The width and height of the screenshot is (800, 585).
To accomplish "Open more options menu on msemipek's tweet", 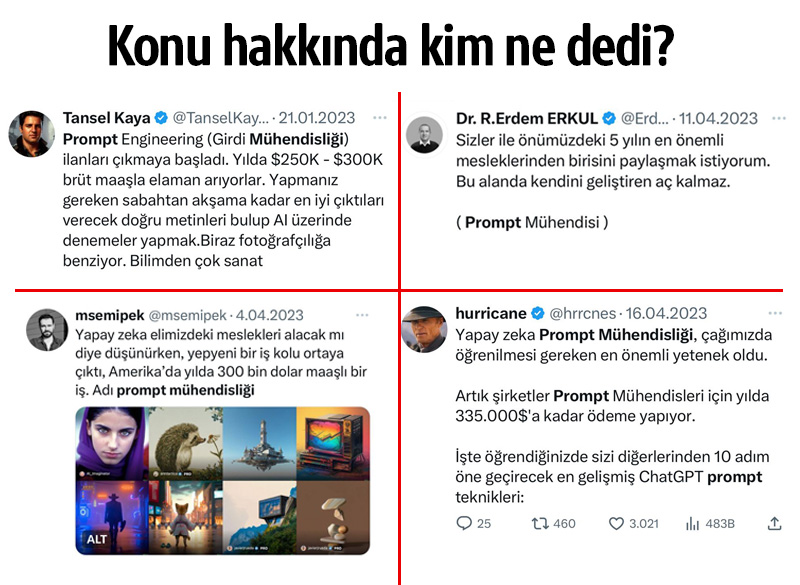I will pyautogui.click(x=362, y=315).
